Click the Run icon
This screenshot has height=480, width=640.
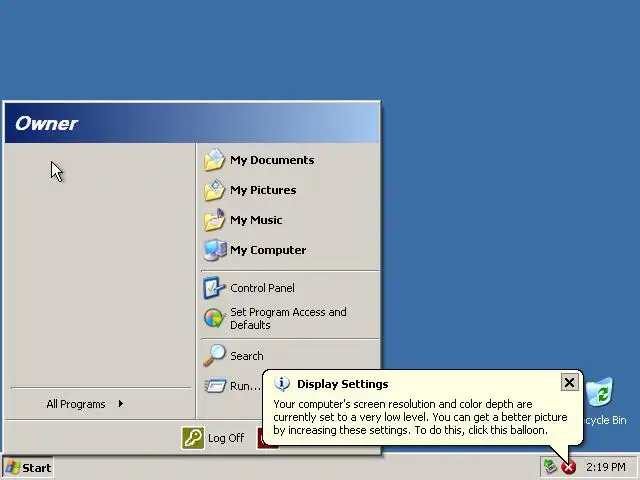[215, 386]
